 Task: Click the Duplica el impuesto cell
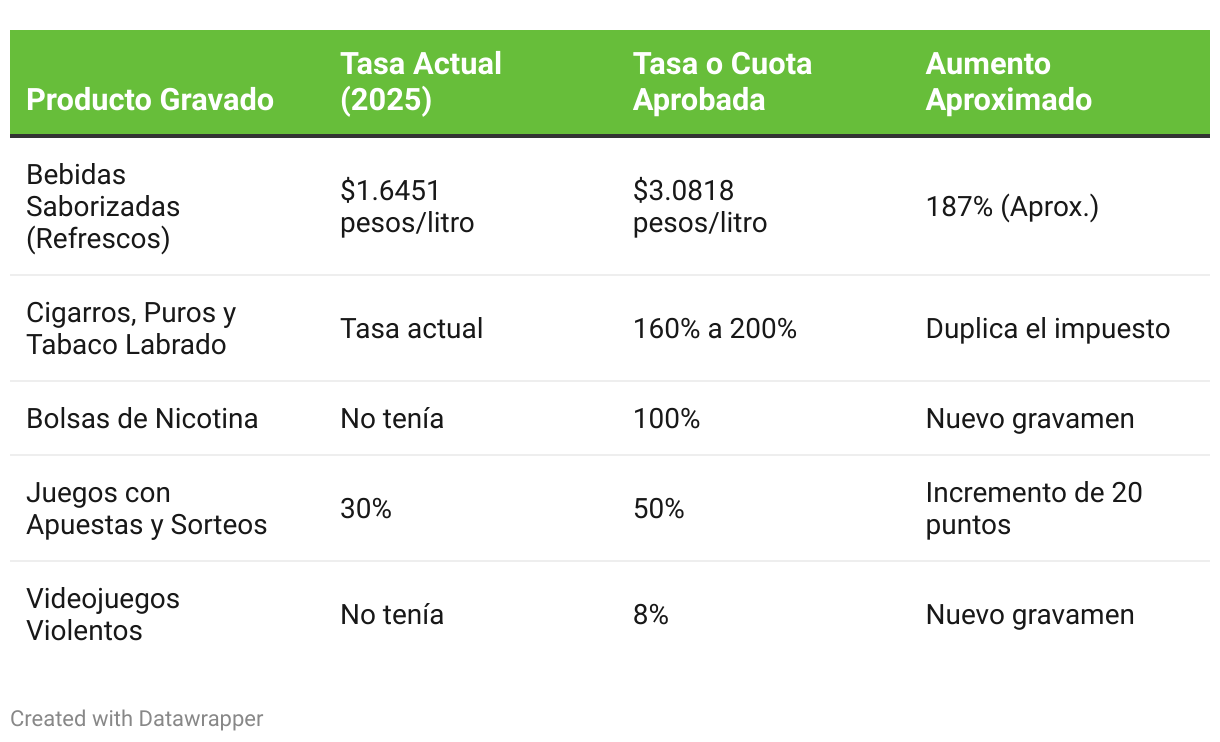(1048, 329)
